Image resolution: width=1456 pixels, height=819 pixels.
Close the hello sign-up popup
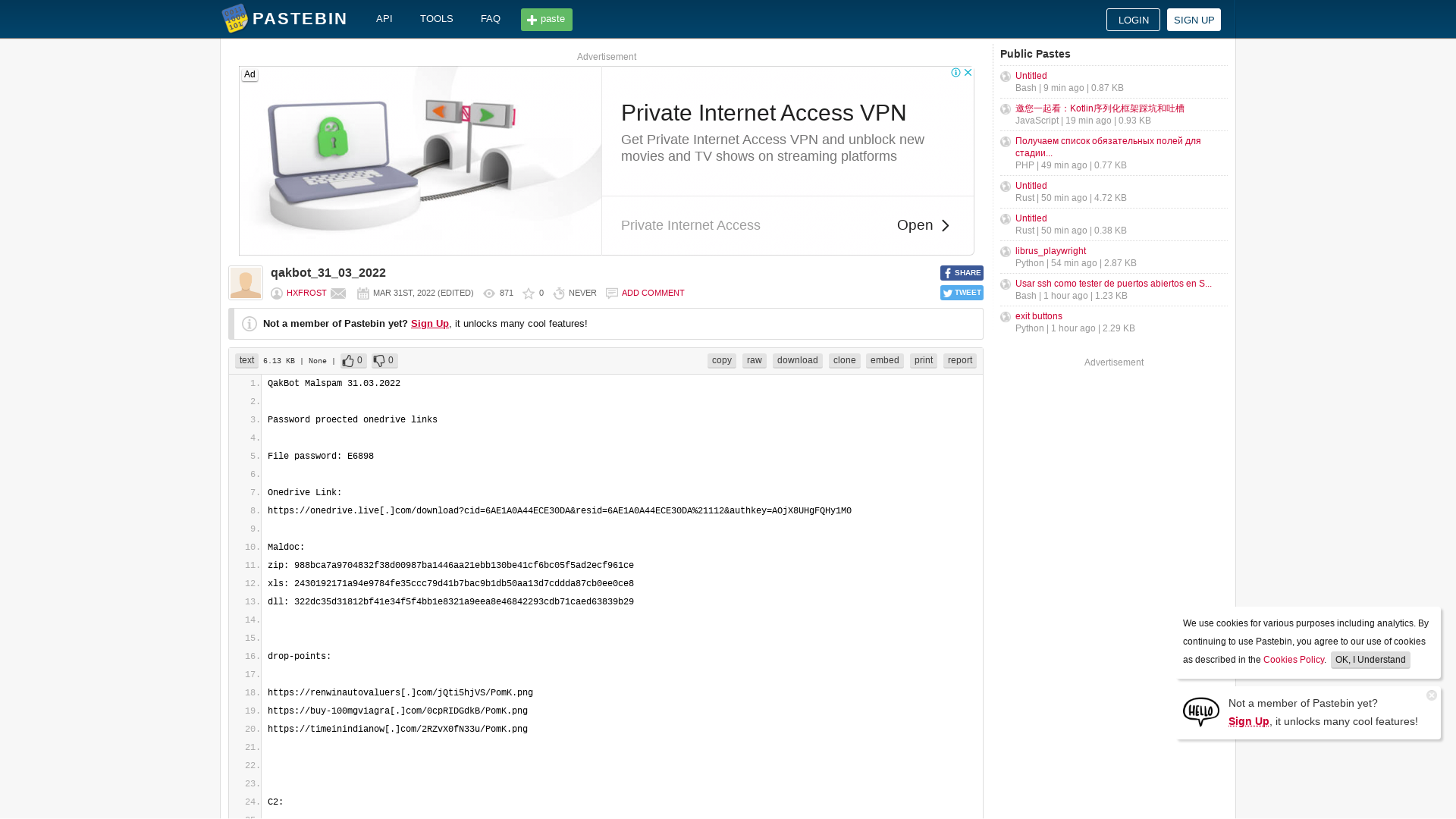click(1432, 695)
